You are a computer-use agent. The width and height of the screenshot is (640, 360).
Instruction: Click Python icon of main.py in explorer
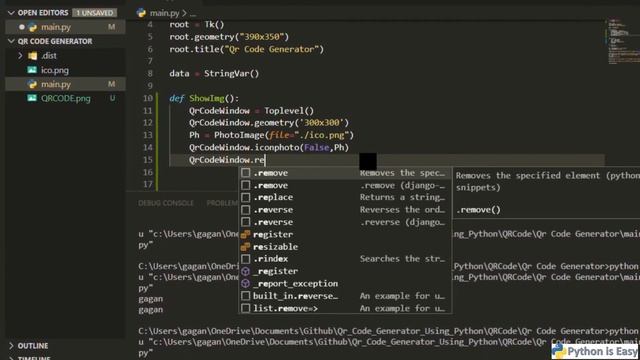[32, 84]
